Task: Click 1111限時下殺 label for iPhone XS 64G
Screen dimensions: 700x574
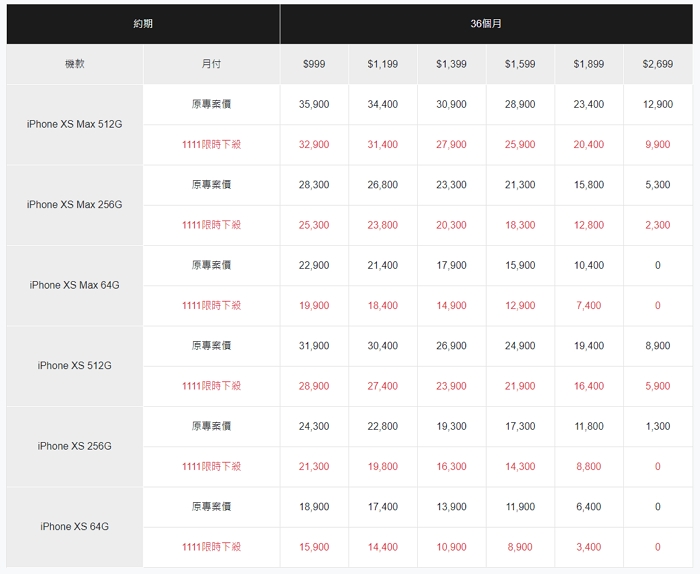Action: [211, 547]
